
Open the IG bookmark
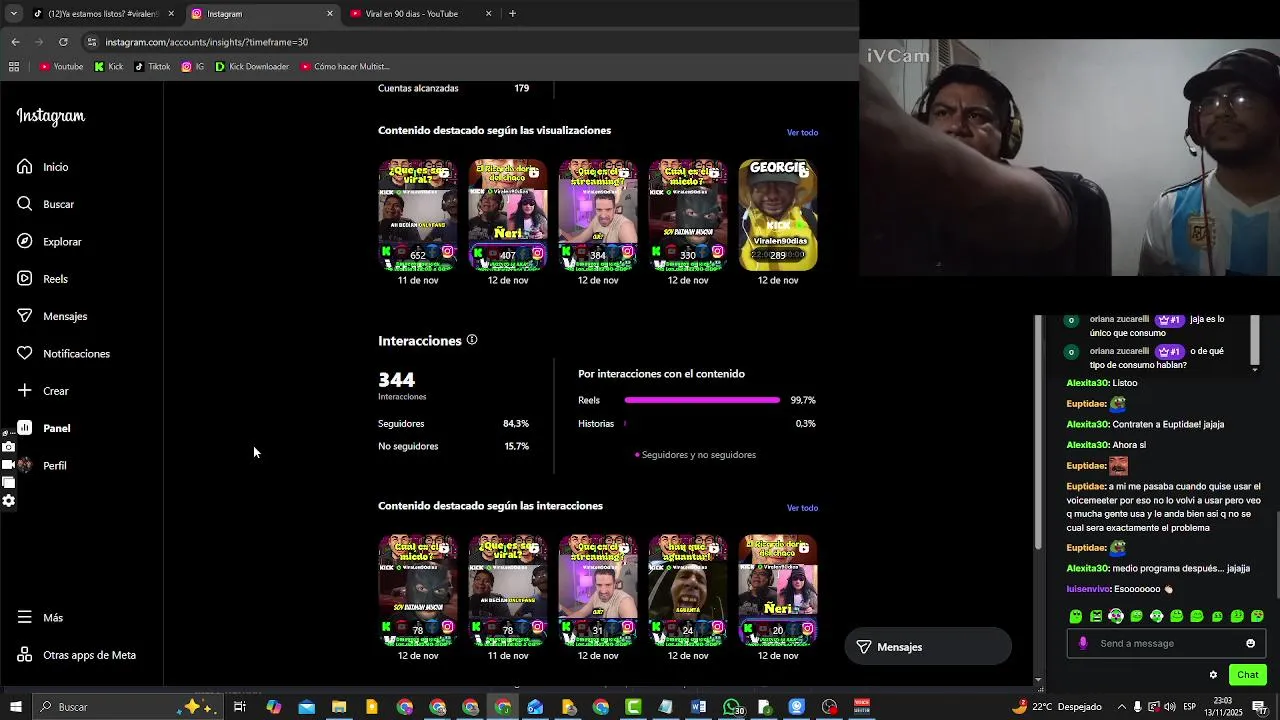[193, 67]
